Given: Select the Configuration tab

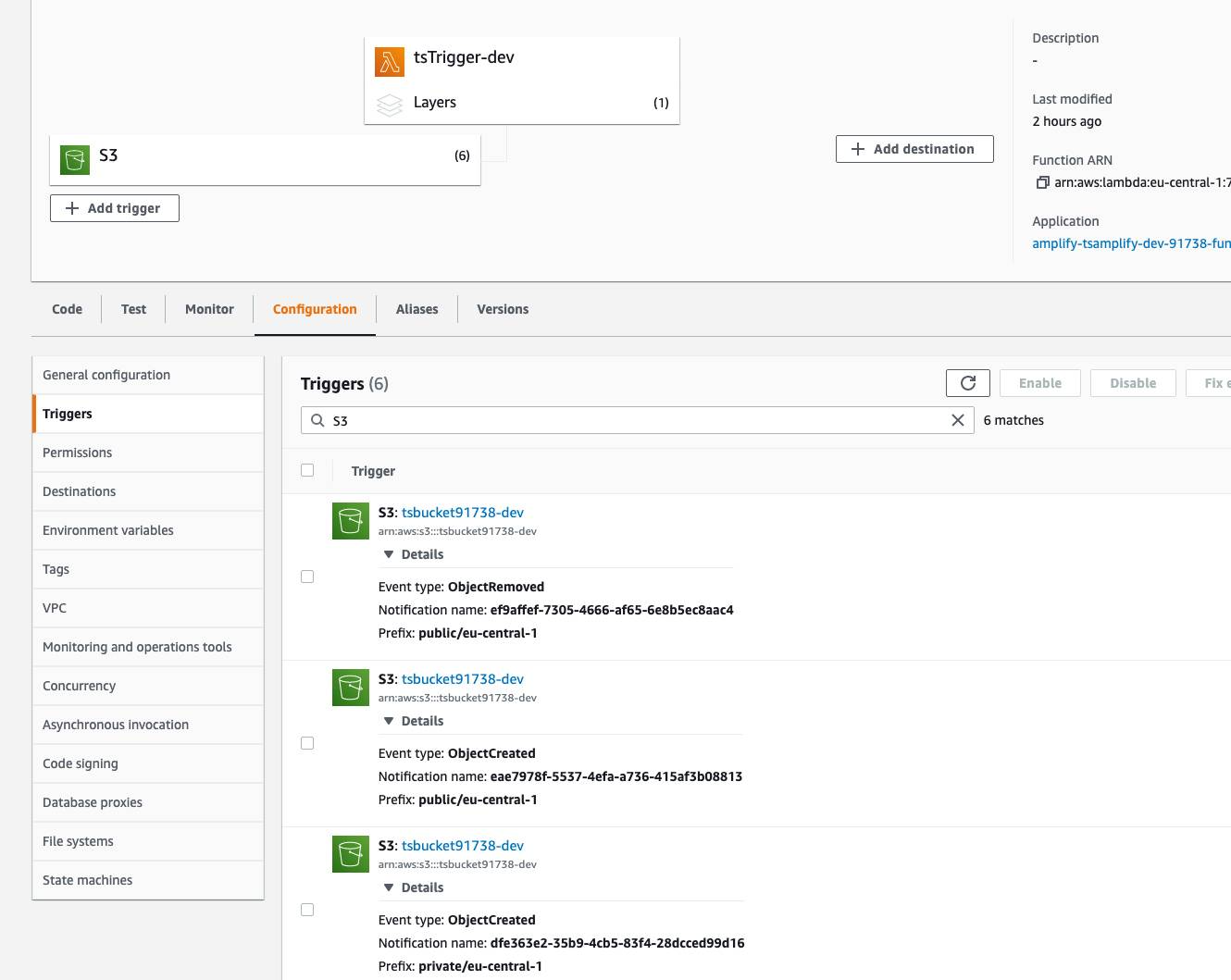Looking at the screenshot, I should [x=315, y=309].
